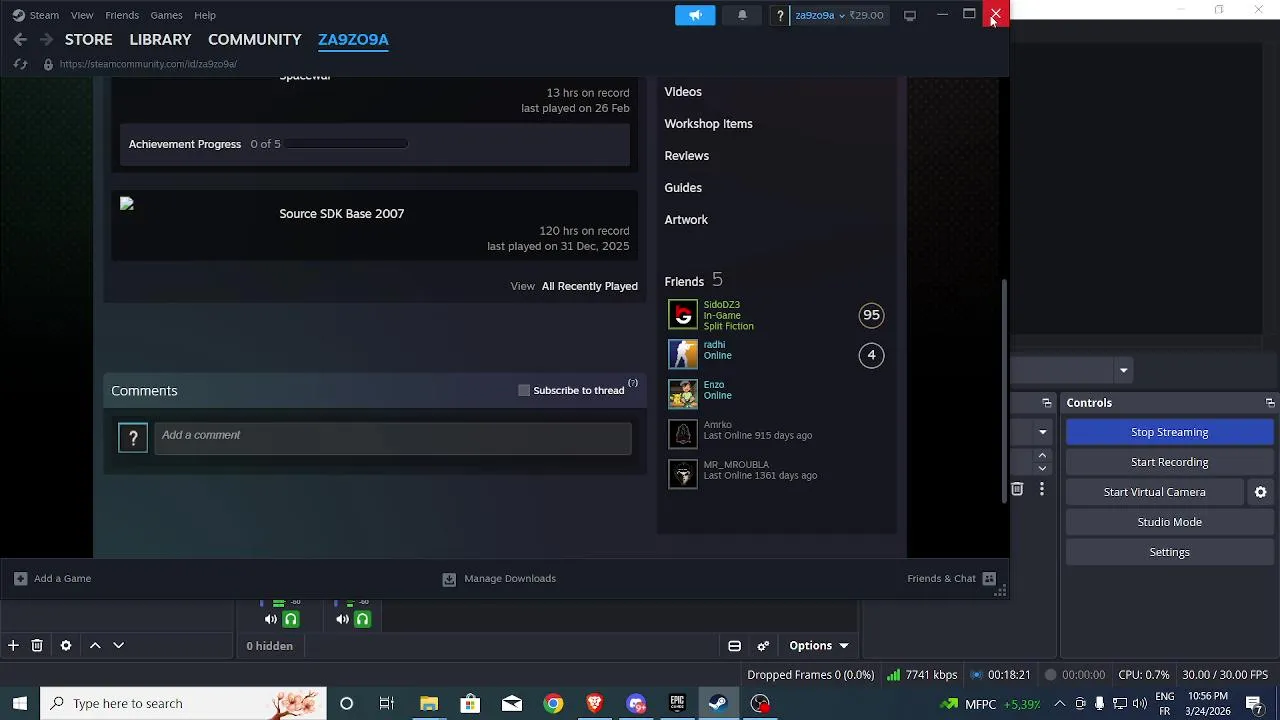Open the View menu
Screen dimensions: 1280x720
tap(82, 15)
